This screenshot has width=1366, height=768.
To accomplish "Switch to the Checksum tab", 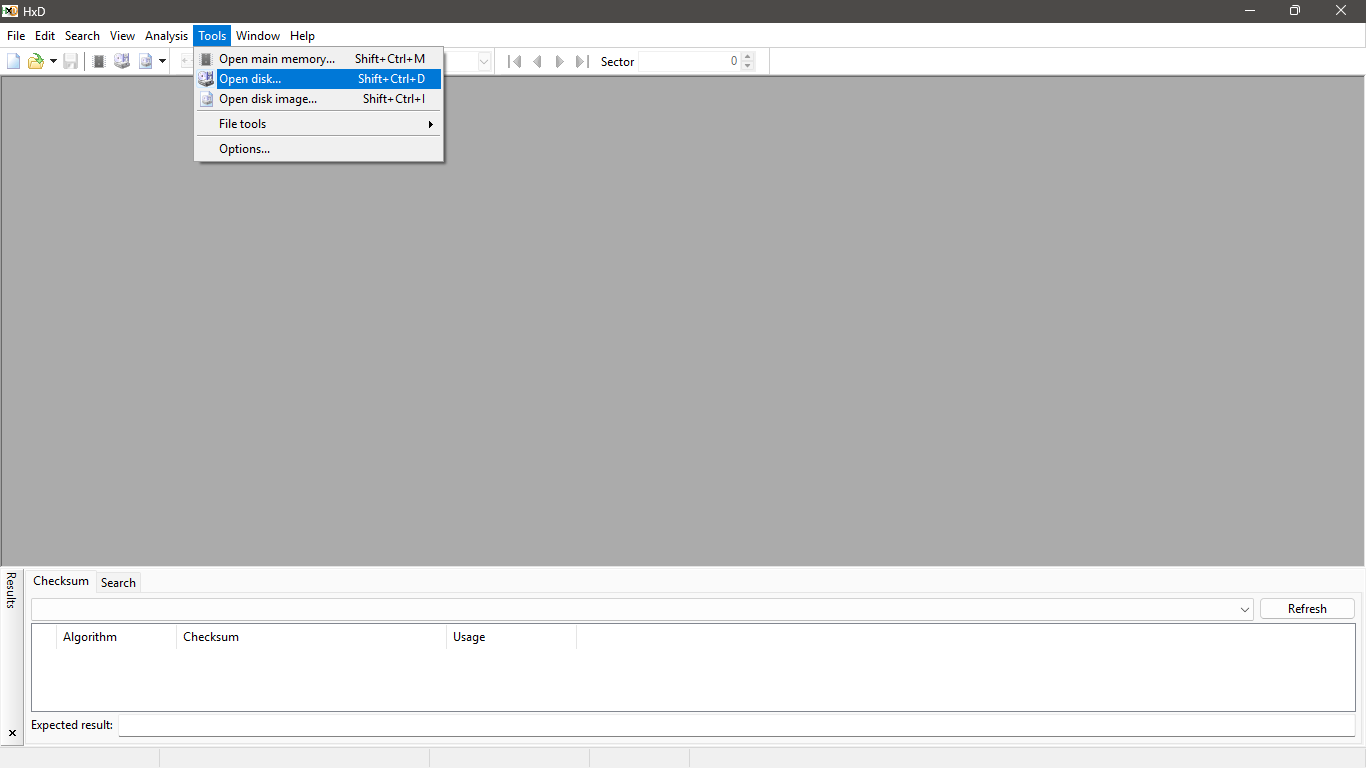I will click(x=61, y=581).
